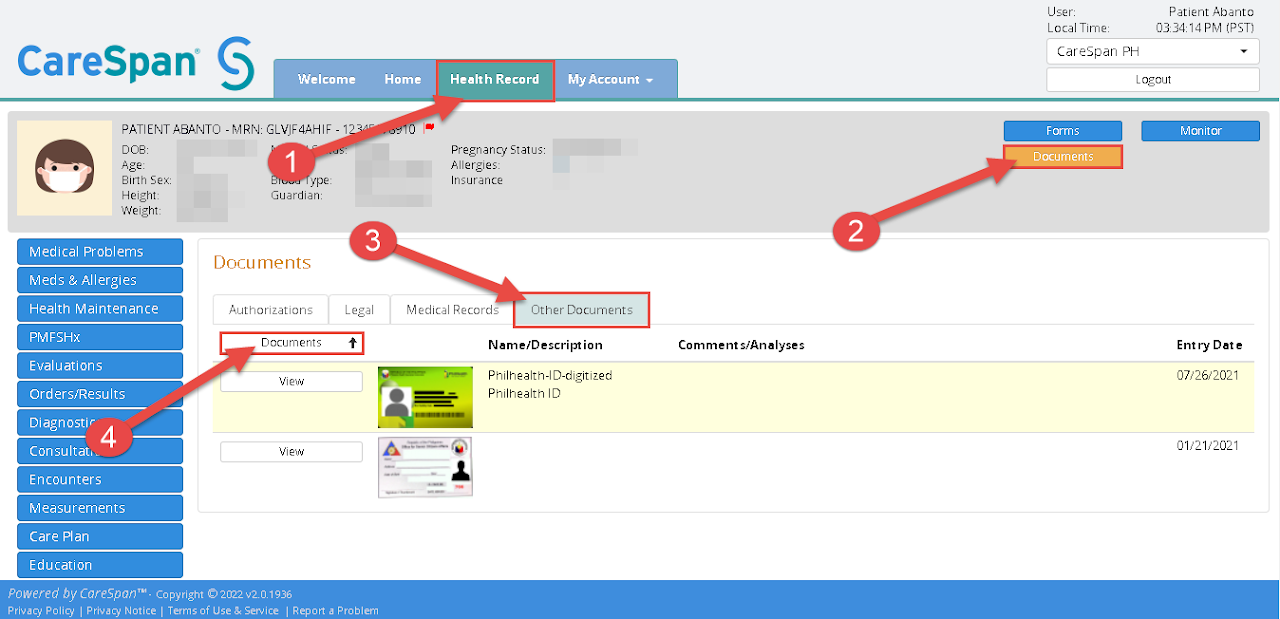The height and width of the screenshot is (619, 1280).
Task: View the document dated 01/21/2021
Action: (291, 451)
